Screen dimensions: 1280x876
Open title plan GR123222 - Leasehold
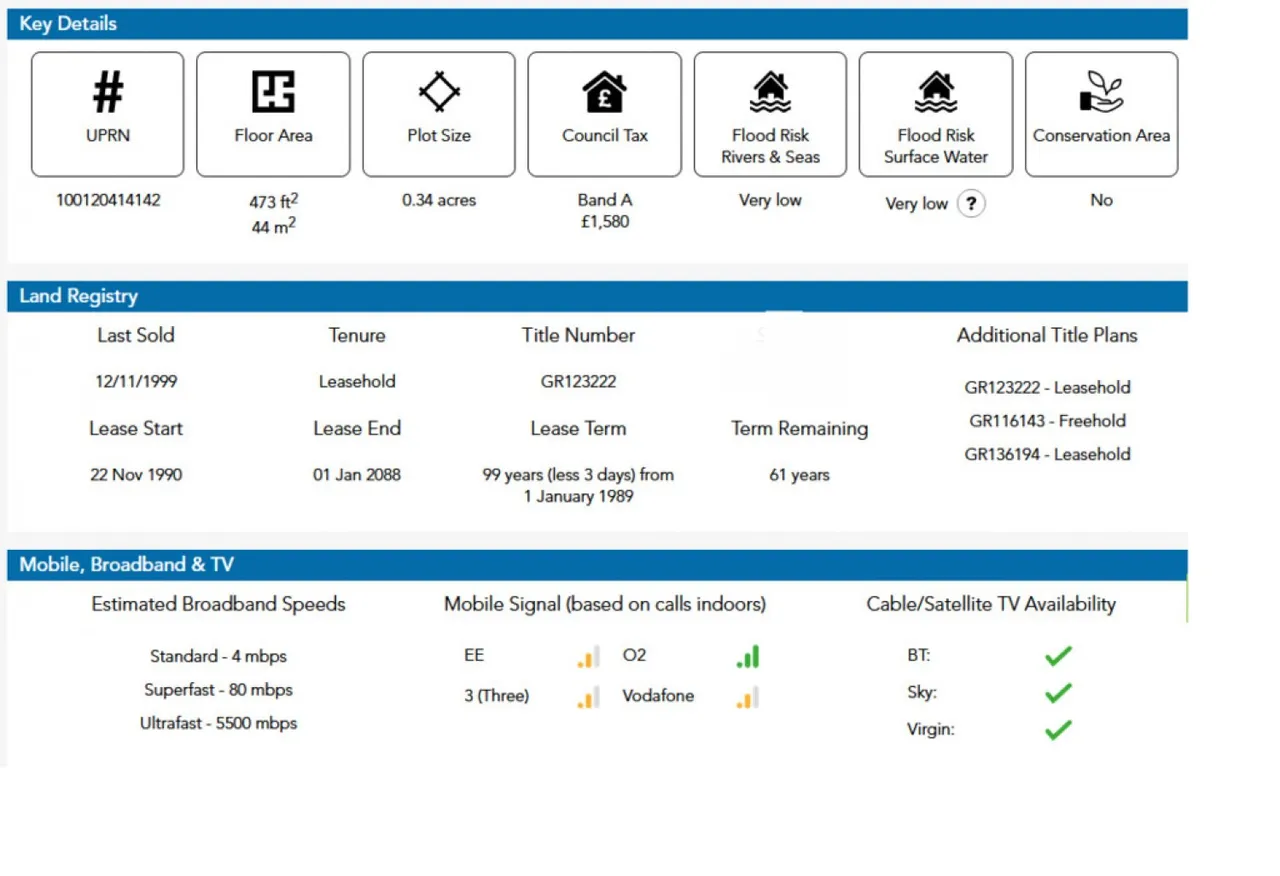(1047, 388)
